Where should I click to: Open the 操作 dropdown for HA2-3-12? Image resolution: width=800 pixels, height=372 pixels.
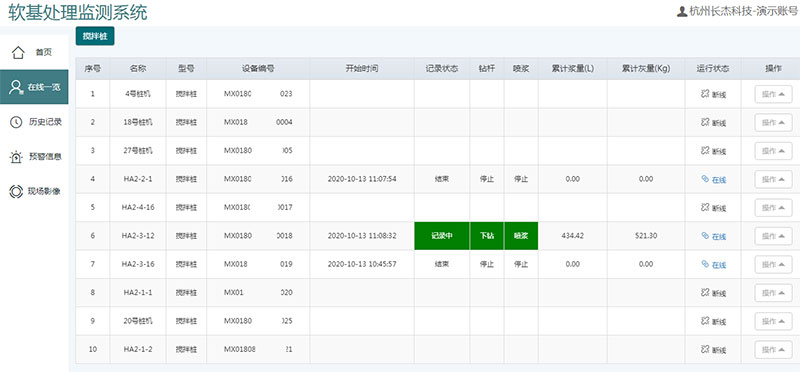point(773,236)
